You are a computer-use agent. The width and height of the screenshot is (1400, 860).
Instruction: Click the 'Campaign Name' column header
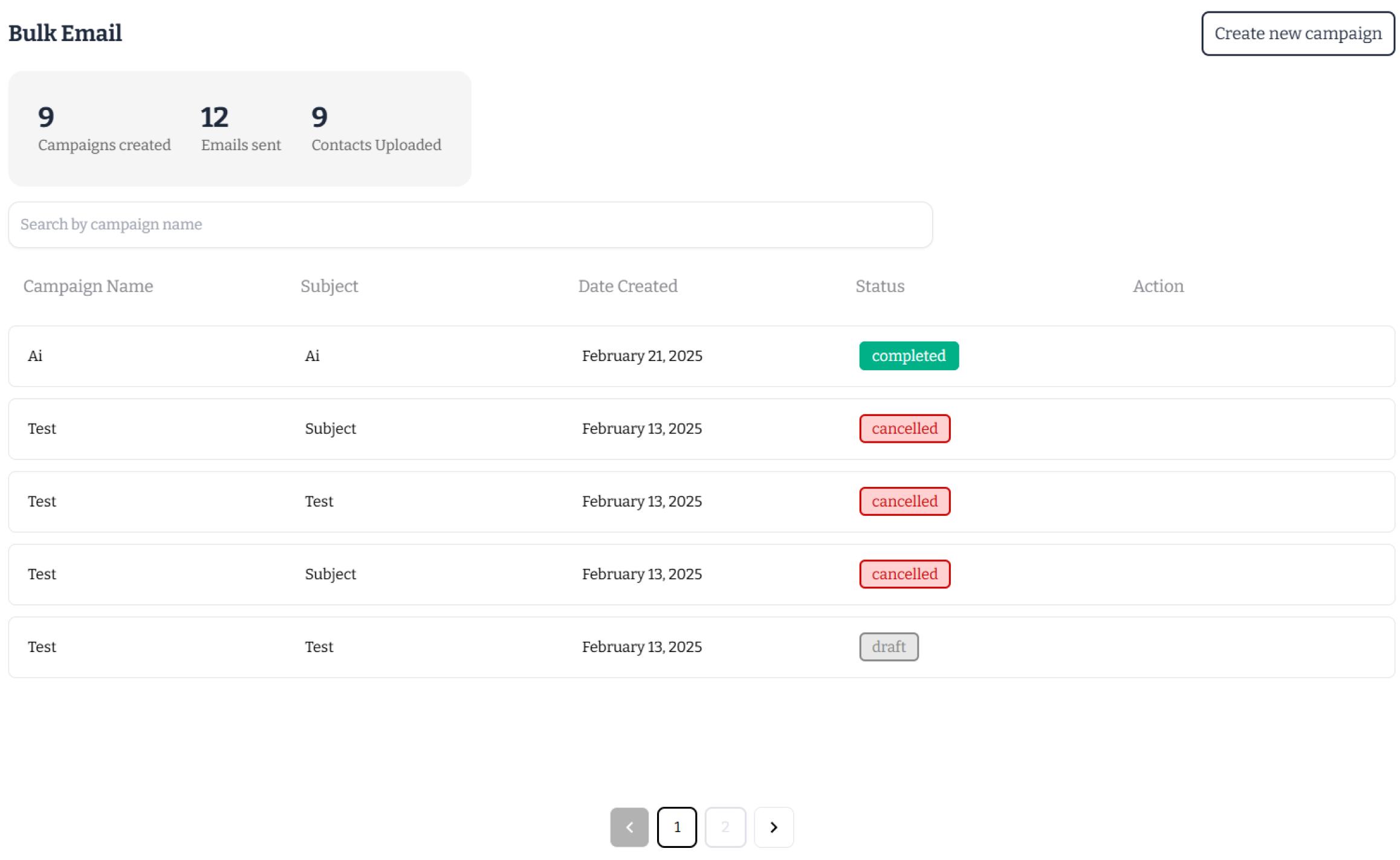click(x=88, y=285)
